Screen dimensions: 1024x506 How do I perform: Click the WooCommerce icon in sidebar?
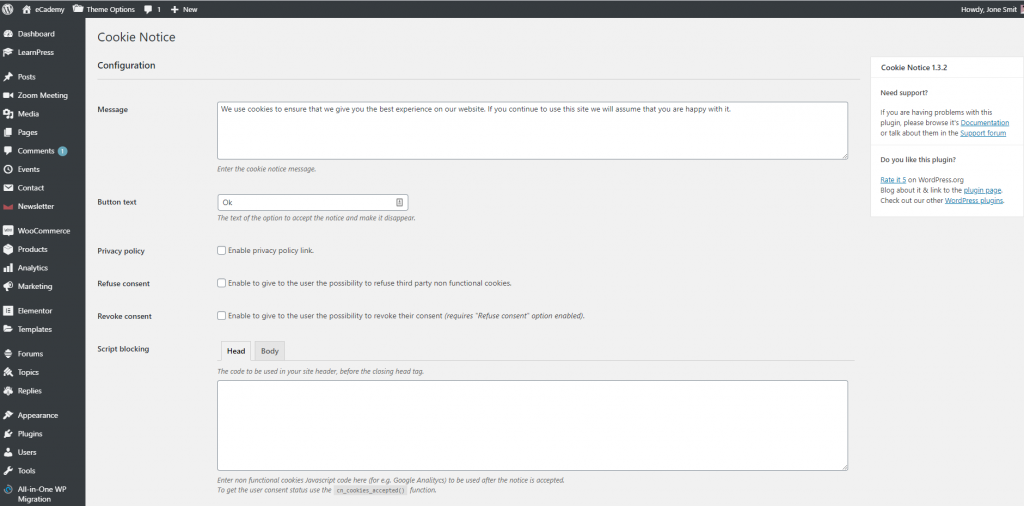[8, 231]
